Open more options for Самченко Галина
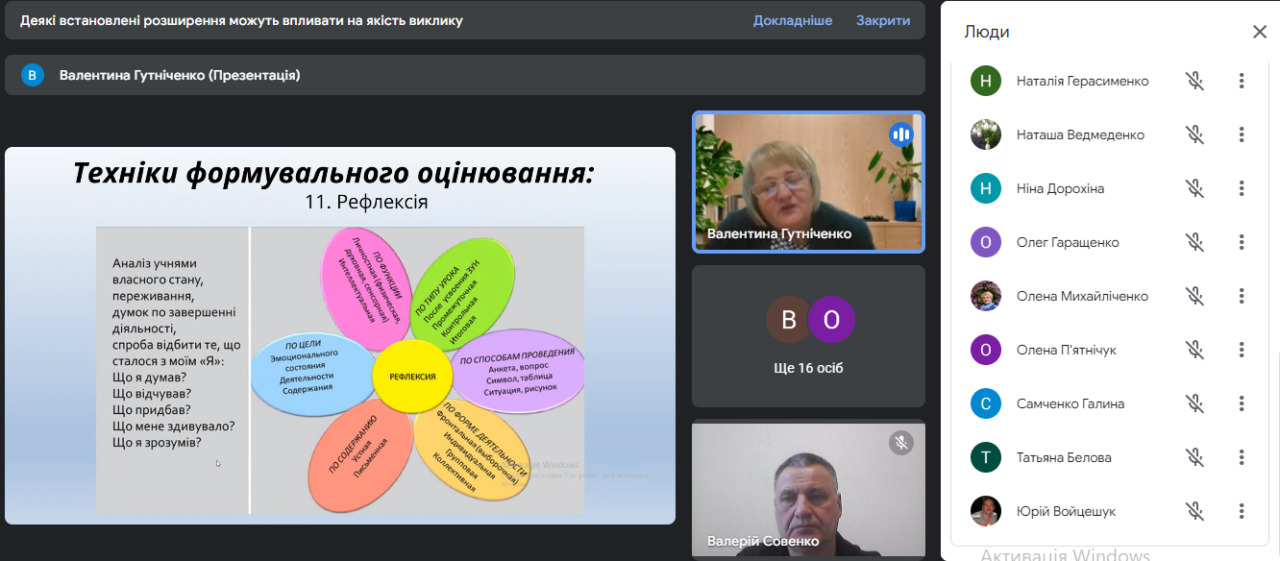The height and width of the screenshot is (561, 1280). click(x=1241, y=404)
